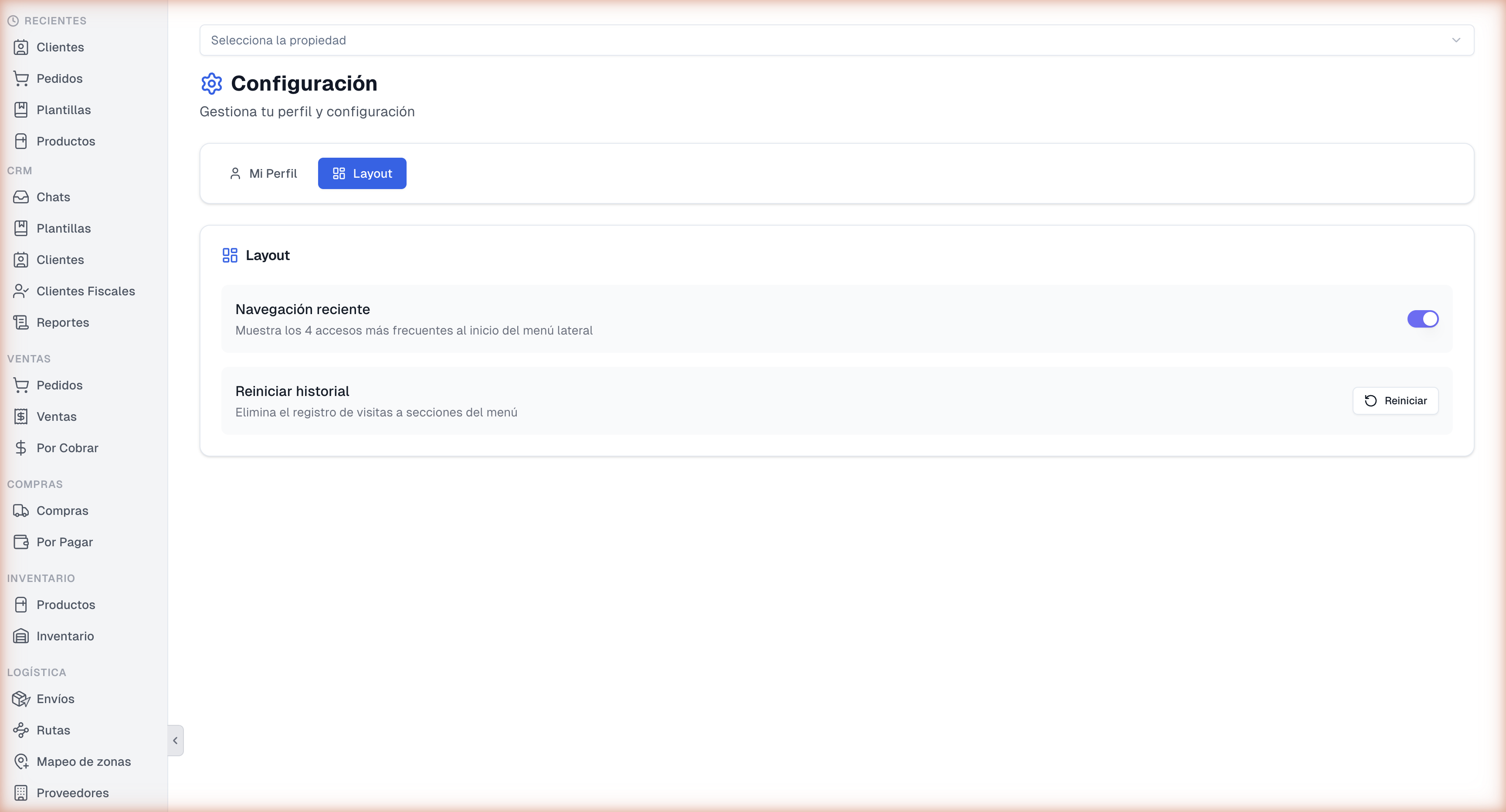This screenshot has width=1506, height=812.
Task: Click the property selector chevron arrow
Action: [1456, 41]
